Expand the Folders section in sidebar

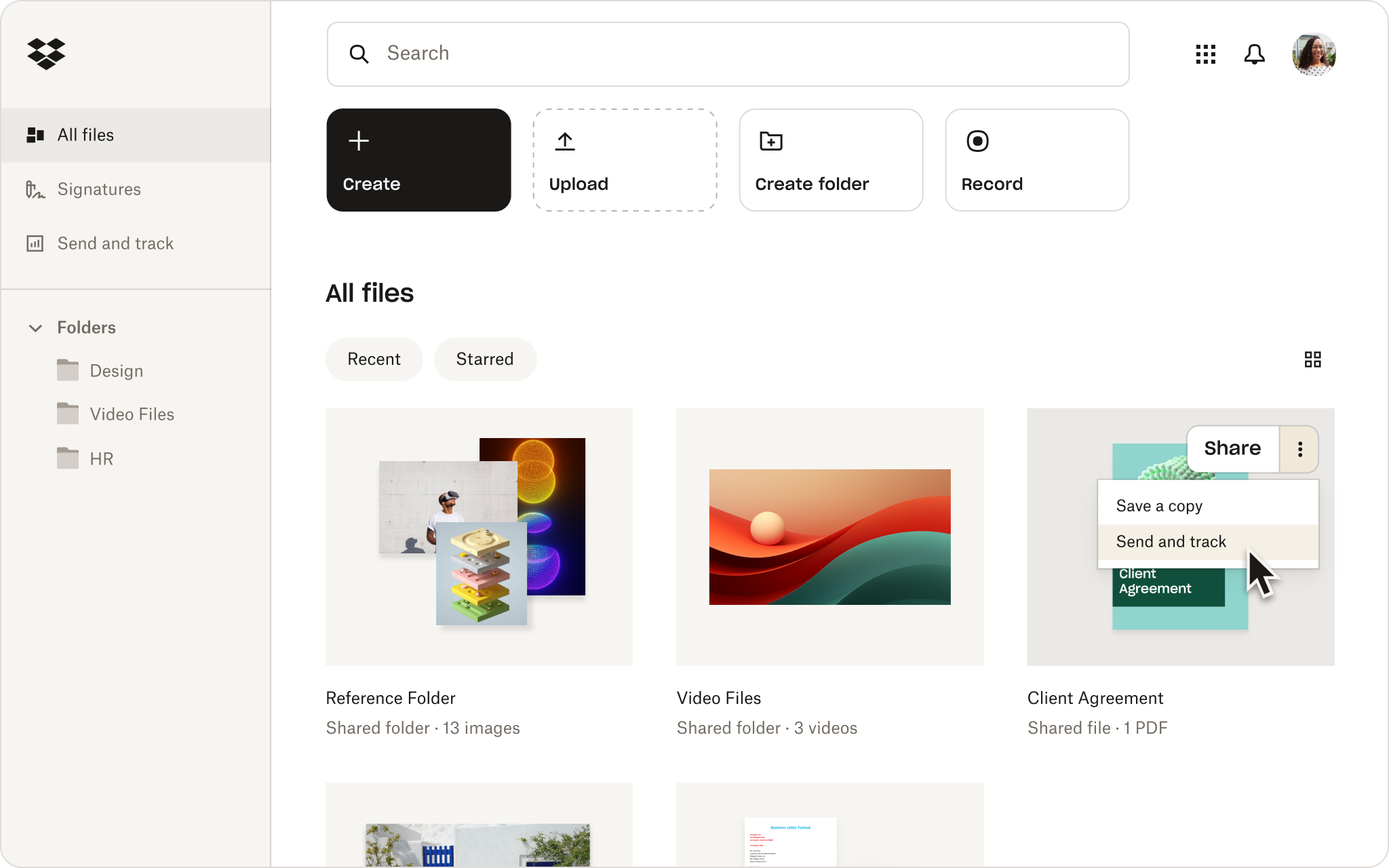(36, 327)
